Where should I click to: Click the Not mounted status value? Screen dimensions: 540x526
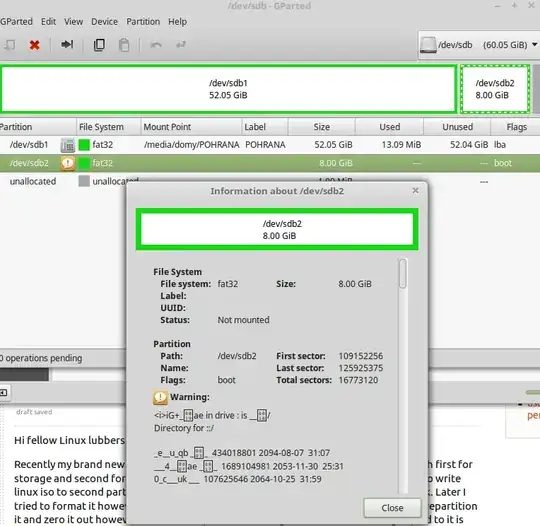coord(243,320)
